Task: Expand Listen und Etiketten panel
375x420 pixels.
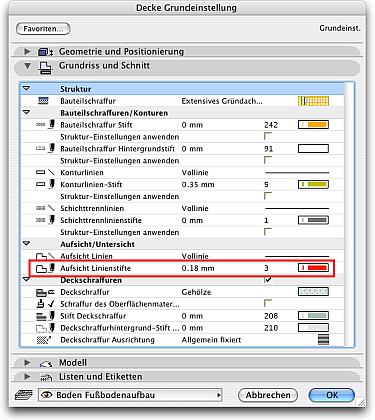Action: (27, 377)
